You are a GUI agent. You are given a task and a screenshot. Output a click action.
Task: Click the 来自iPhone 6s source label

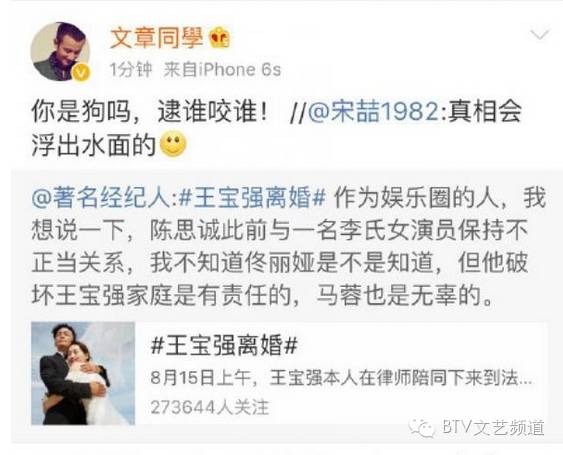(x=222, y=70)
